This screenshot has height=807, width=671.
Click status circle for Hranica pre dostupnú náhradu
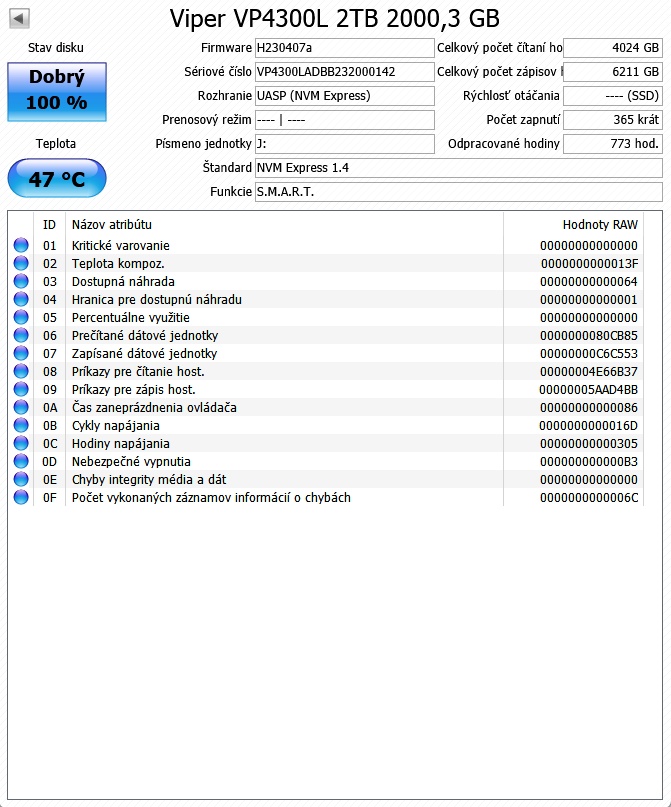(x=21, y=299)
